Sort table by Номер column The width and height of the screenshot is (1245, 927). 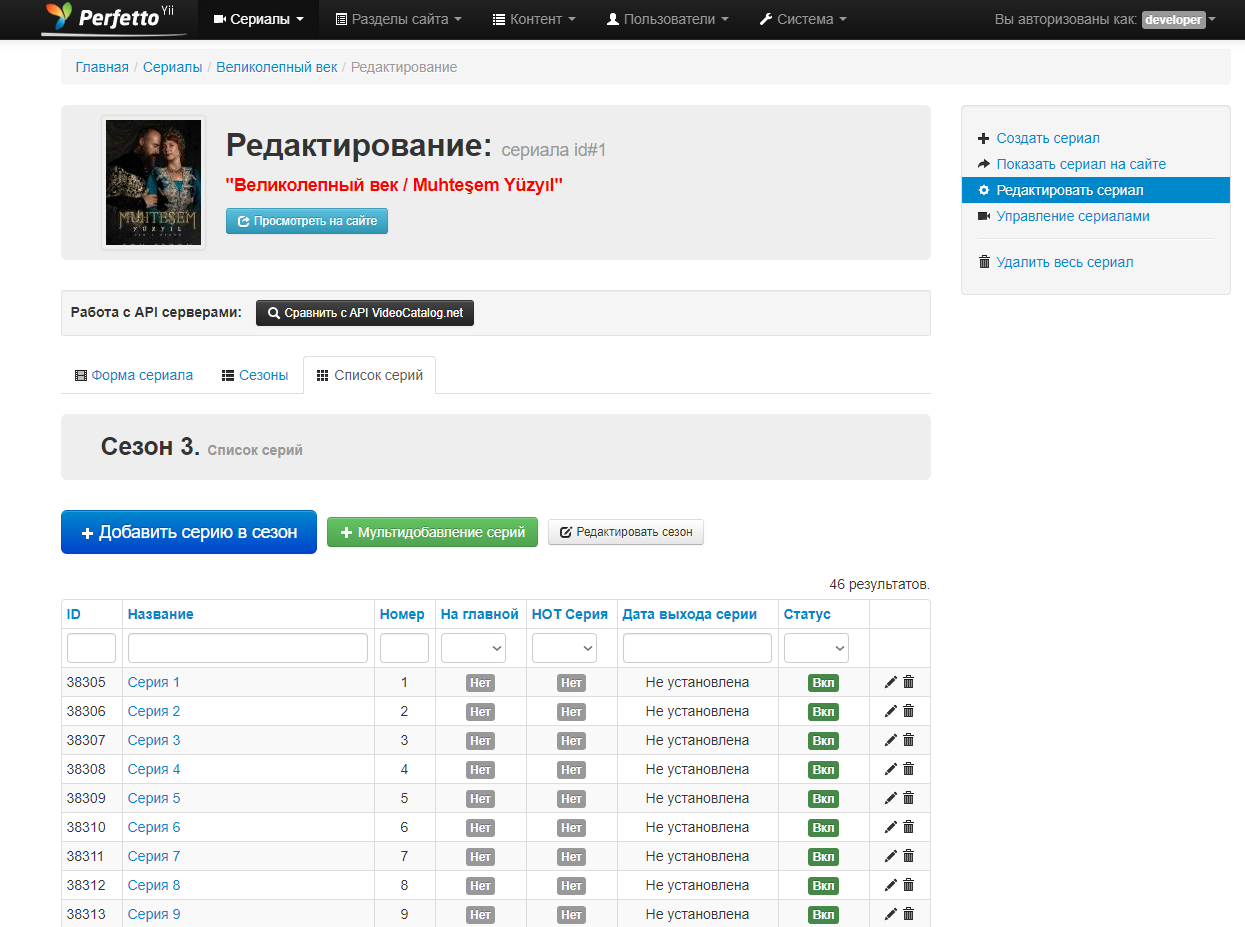402,614
